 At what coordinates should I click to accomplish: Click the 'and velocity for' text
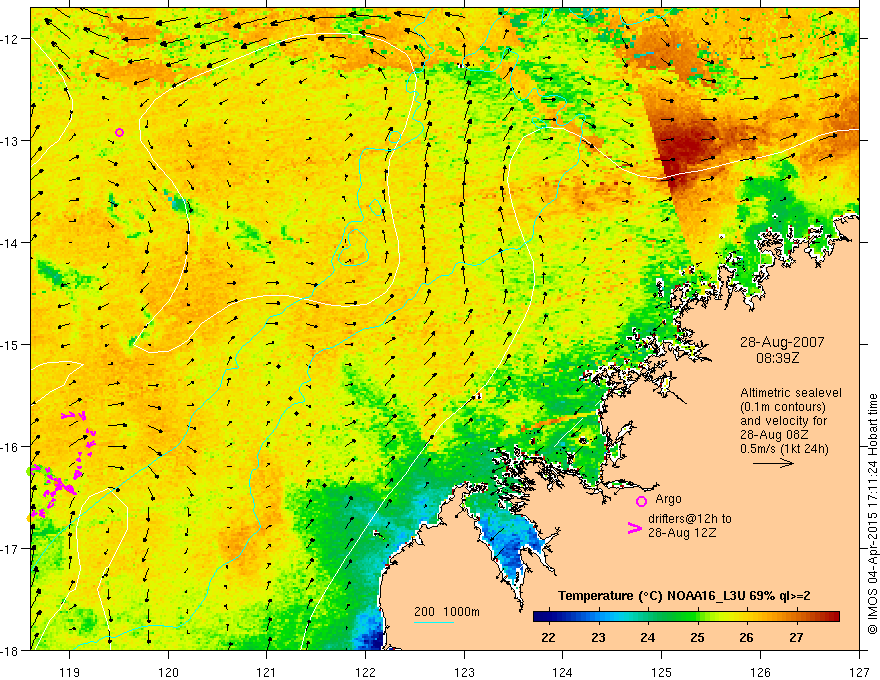tap(783, 421)
